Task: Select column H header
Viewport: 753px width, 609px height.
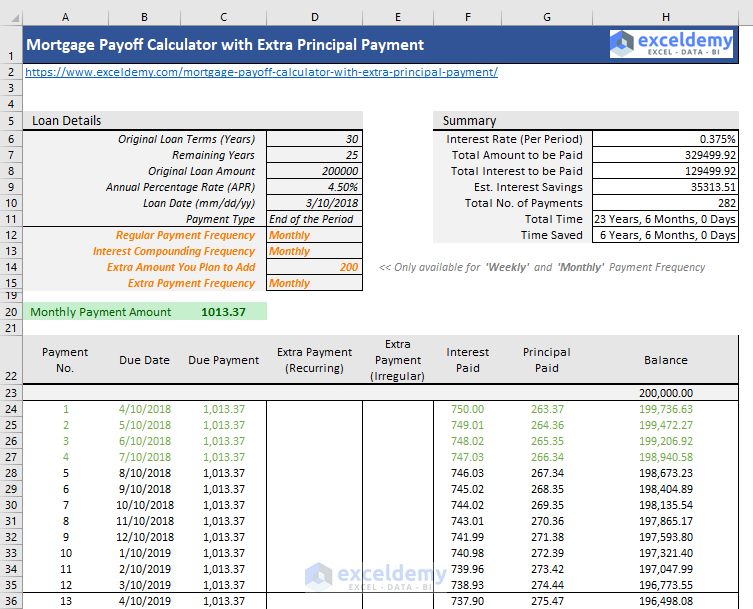Action: click(x=665, y=17)
